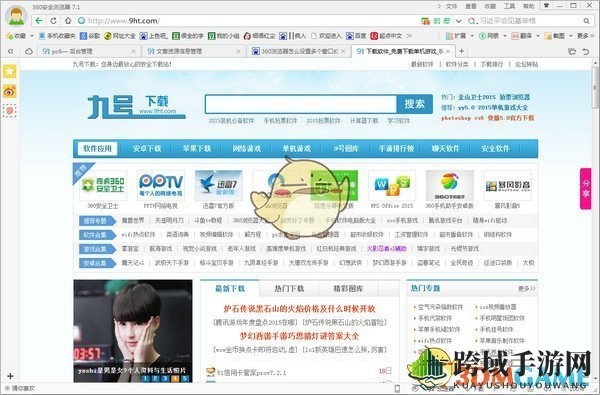600x395 pixels.
Task: Click the plus icon at sidebar bottom
Action: click(x=10, y=376)
